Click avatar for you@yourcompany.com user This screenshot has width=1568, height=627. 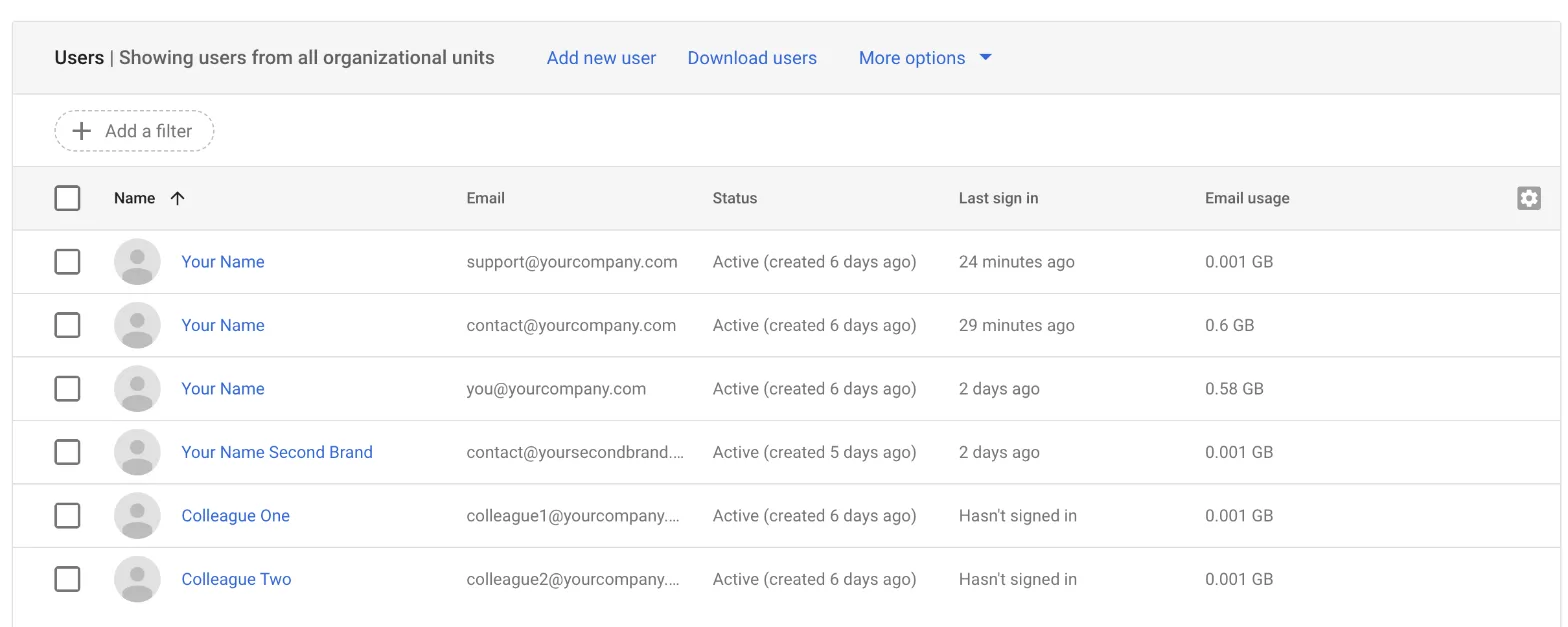pos(137,389)
